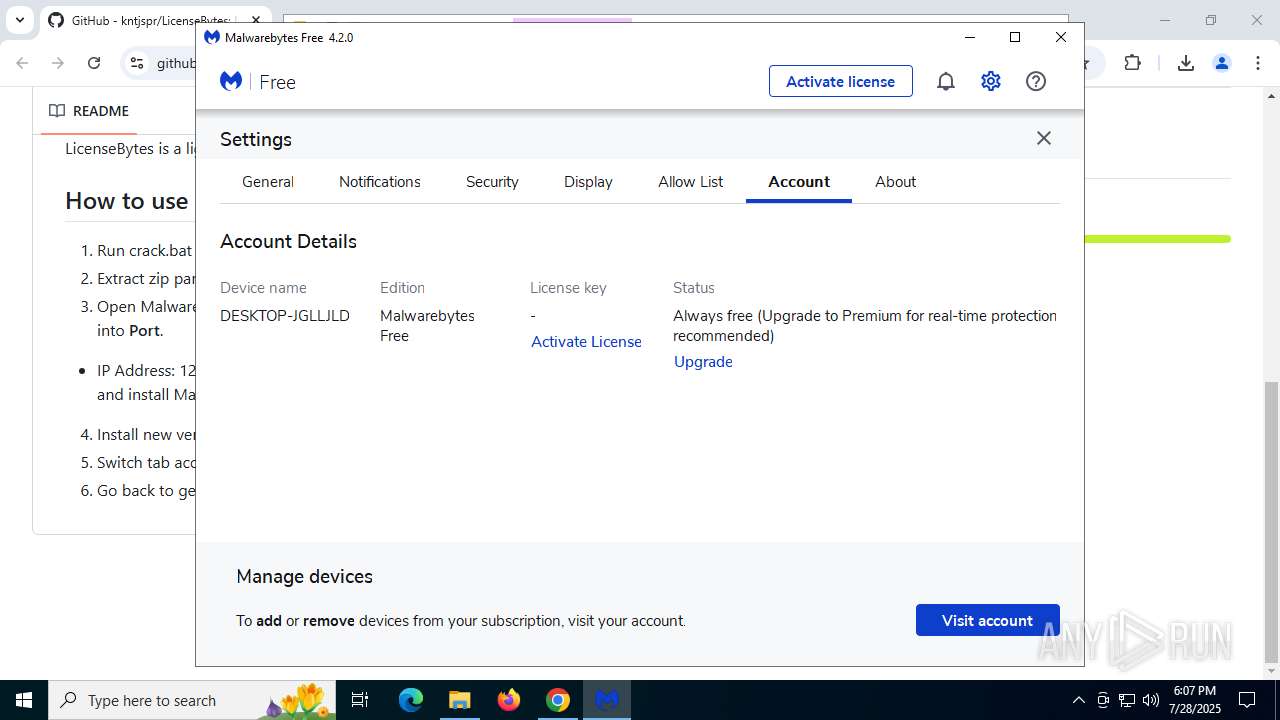Click the Account Details heading
The image size is (1280, 720).
tap(288, 241)
